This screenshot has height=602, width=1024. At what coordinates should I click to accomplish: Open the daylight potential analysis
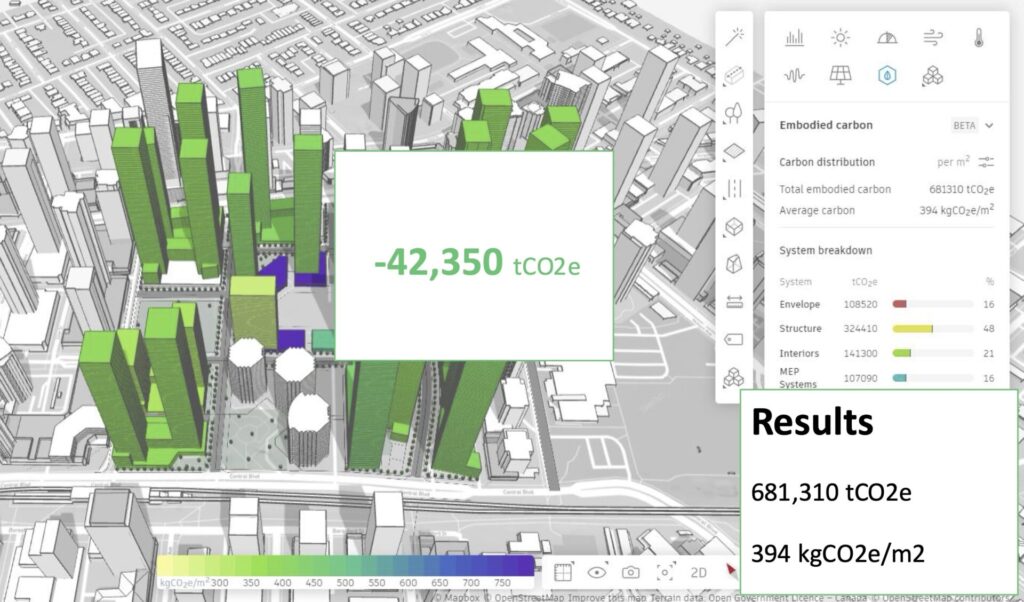(886, 38)
